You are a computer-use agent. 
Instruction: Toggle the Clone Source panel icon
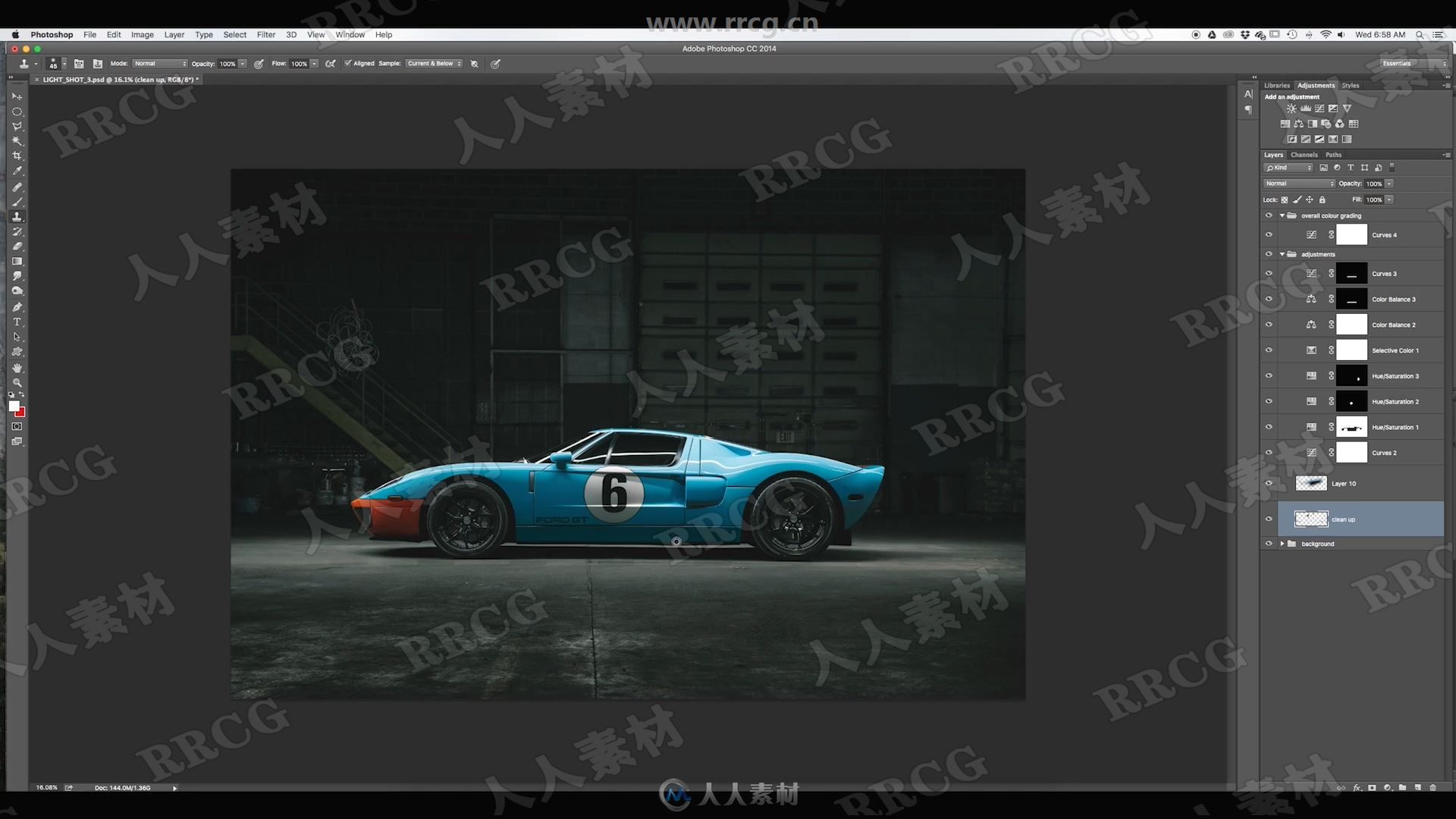[97, 64]
